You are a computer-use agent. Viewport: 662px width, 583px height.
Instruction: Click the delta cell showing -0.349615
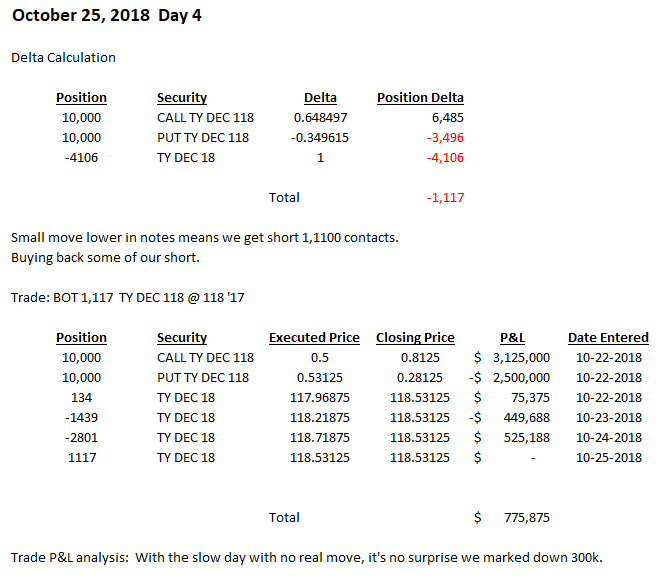(x=320, y=137)
